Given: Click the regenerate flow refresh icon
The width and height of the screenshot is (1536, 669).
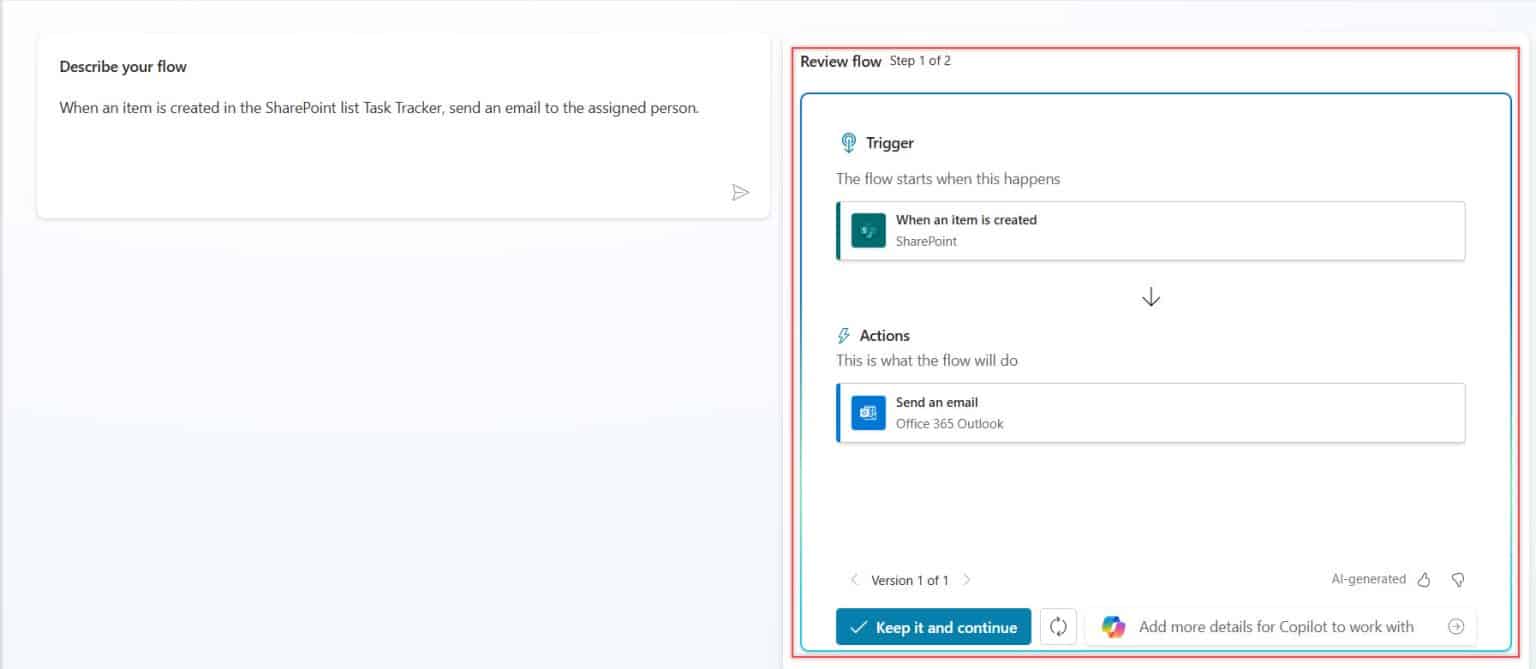Looking at the screenshot, I should click(1058, 627).
